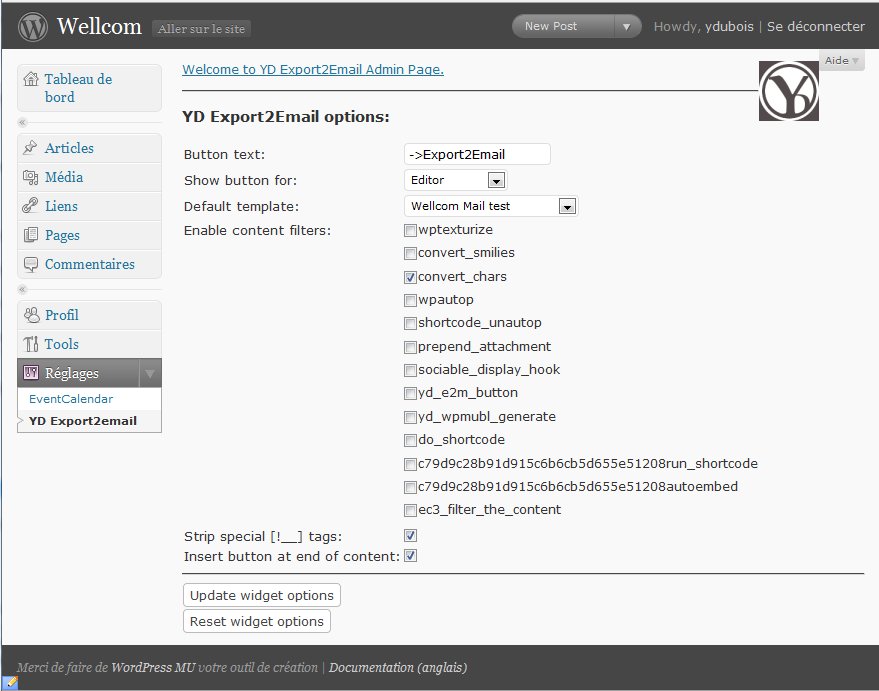879x691 pixels.
Task: Click the Tools wrench icon
Action: pos(30,344)
